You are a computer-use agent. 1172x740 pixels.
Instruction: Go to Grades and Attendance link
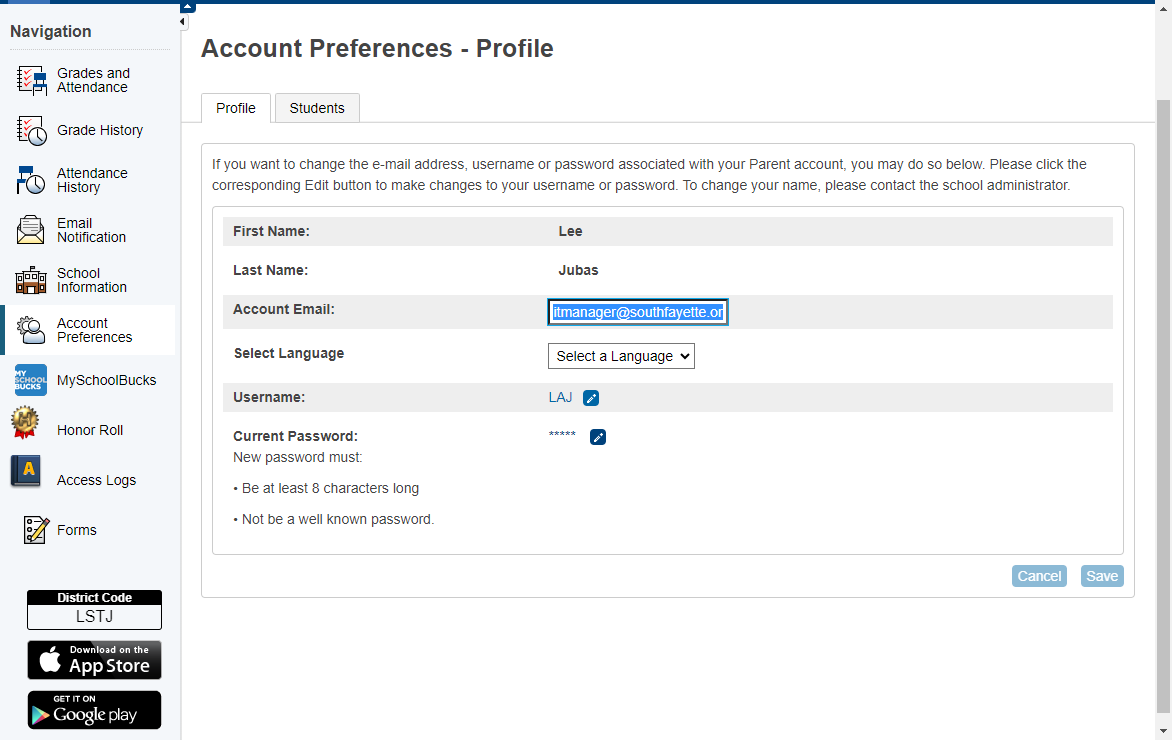pyautogui.click(x=93, y=80)
